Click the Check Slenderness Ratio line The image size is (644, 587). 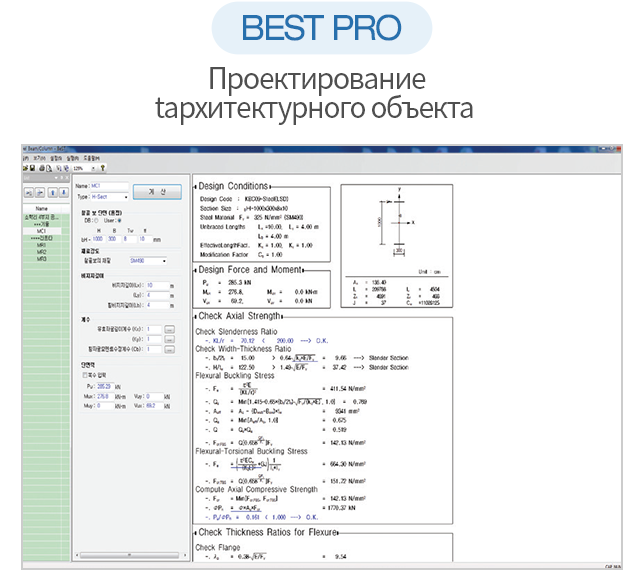(236, 331)
